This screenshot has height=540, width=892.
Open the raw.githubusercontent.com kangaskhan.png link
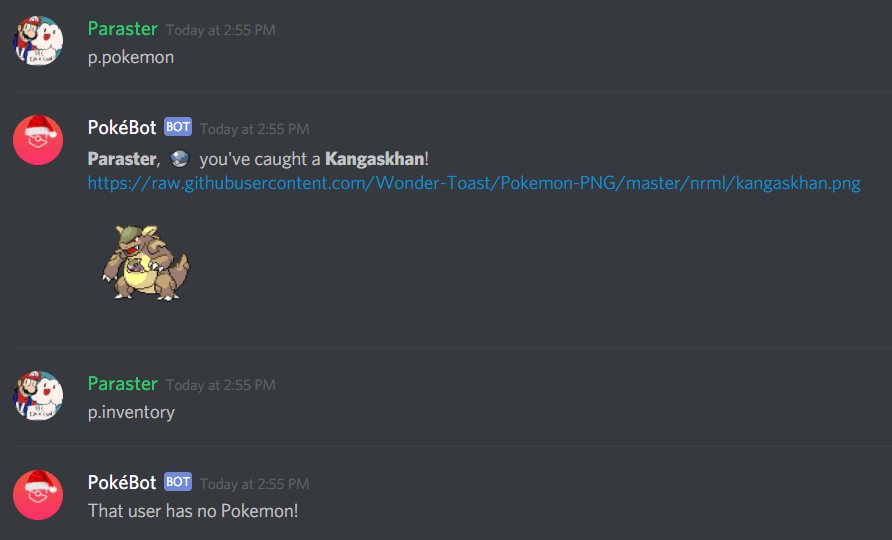pos(474,183)
